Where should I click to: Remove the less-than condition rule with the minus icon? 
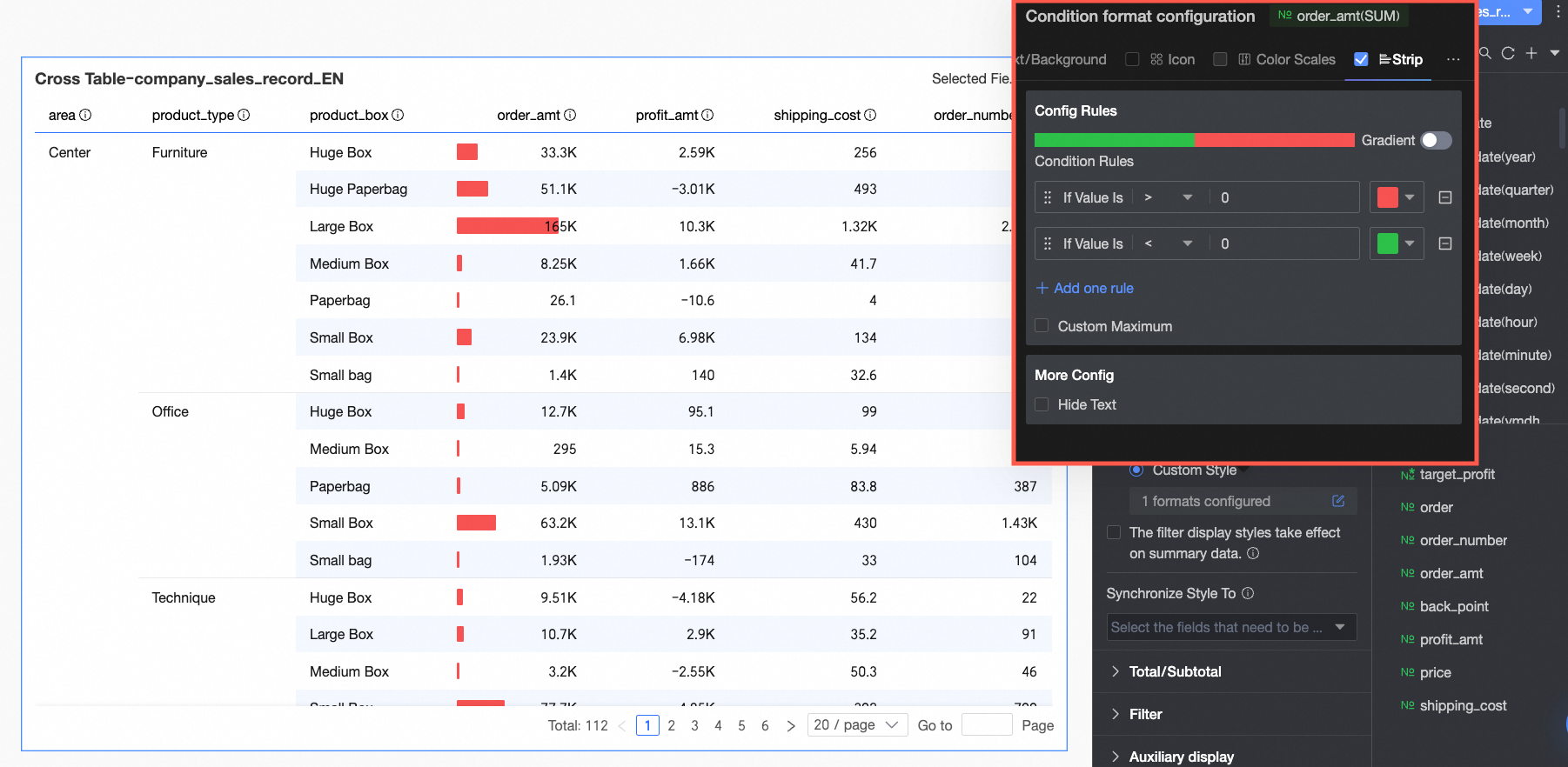[1445, 243]
